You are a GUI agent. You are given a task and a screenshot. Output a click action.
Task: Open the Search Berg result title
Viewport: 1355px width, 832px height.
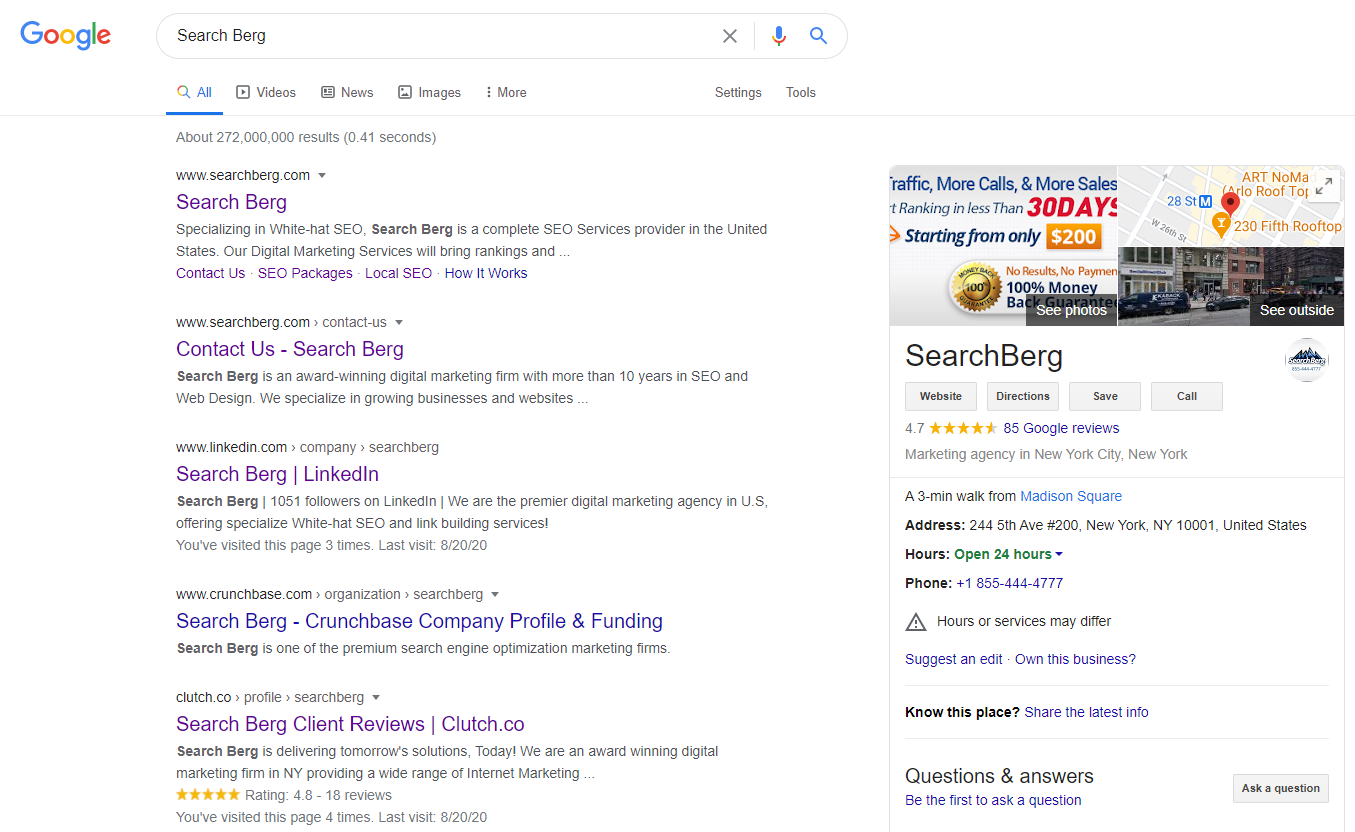pos(231,202)
